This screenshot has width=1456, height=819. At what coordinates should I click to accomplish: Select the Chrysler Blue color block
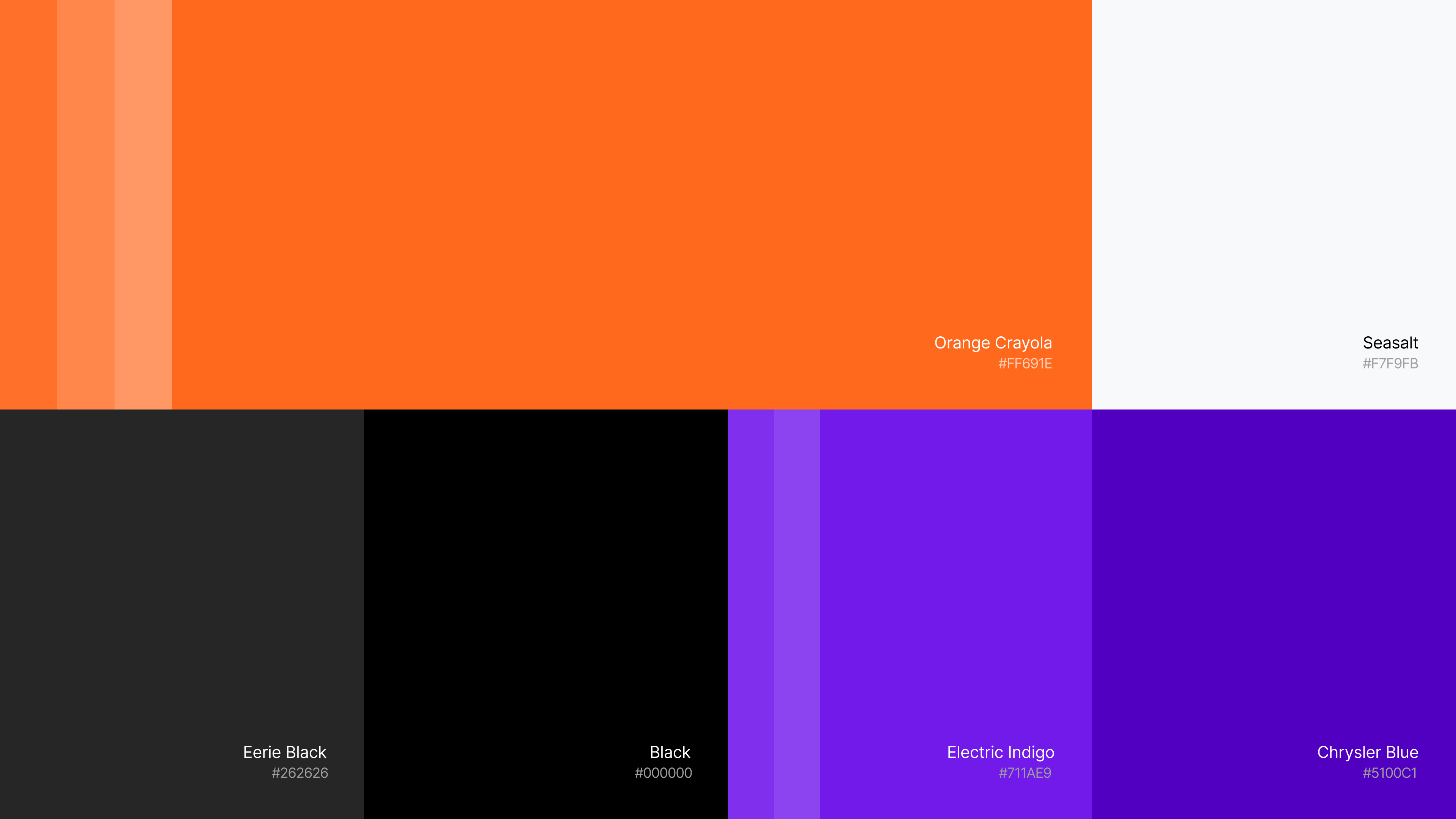[1274, 593]
